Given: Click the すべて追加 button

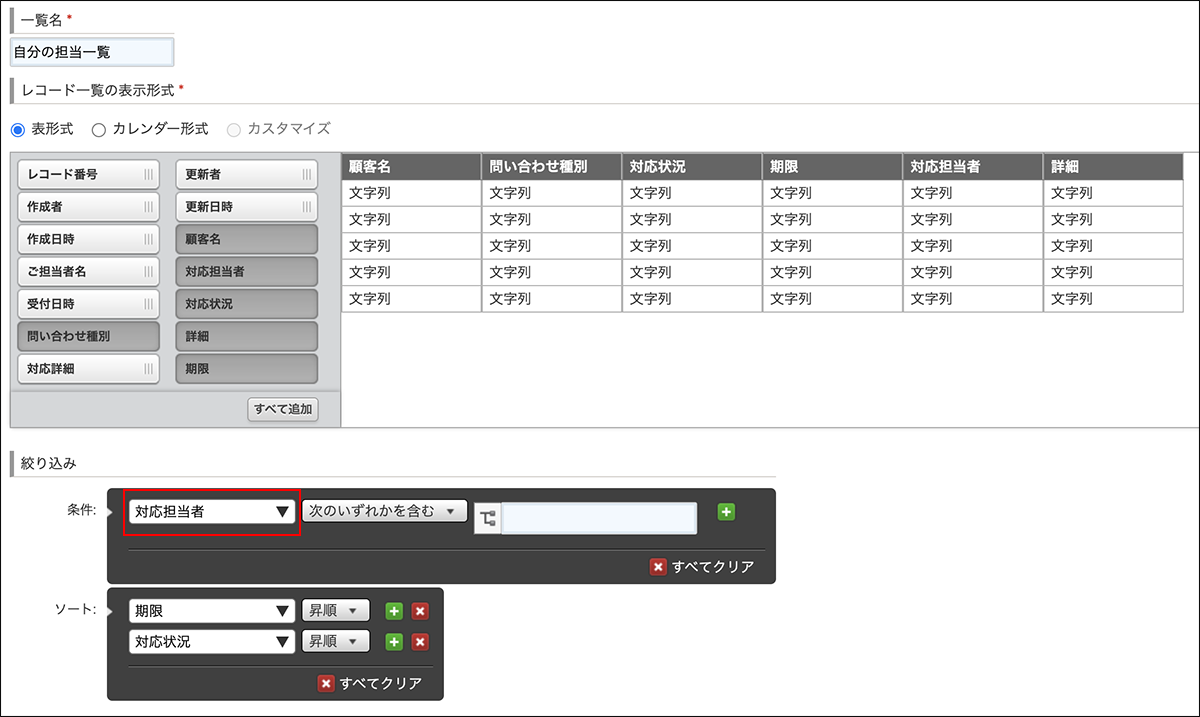Looking at the screenshot, I should [x=282, y=409].
